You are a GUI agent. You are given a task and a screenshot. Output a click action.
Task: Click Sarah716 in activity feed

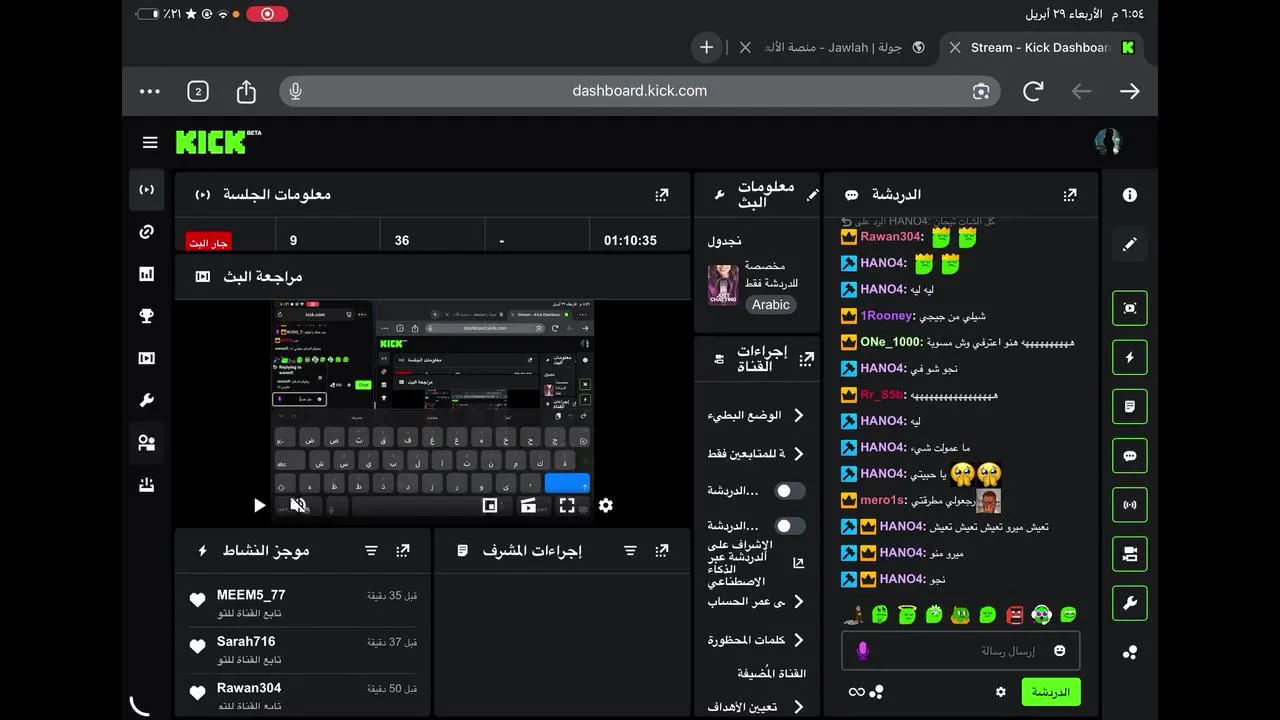[x=246, y=641]
